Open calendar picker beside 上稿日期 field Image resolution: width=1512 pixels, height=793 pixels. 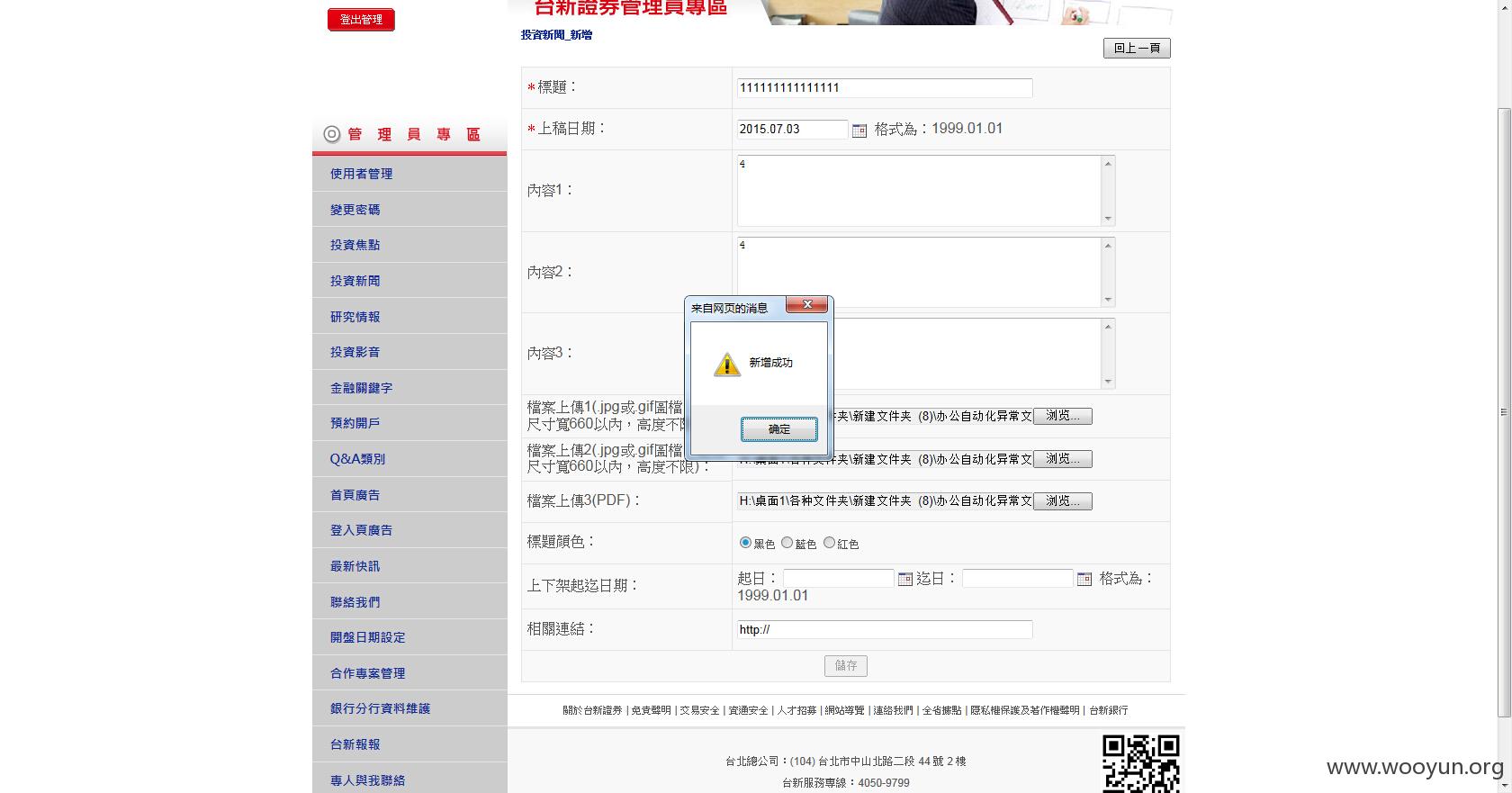coord(859,131)
